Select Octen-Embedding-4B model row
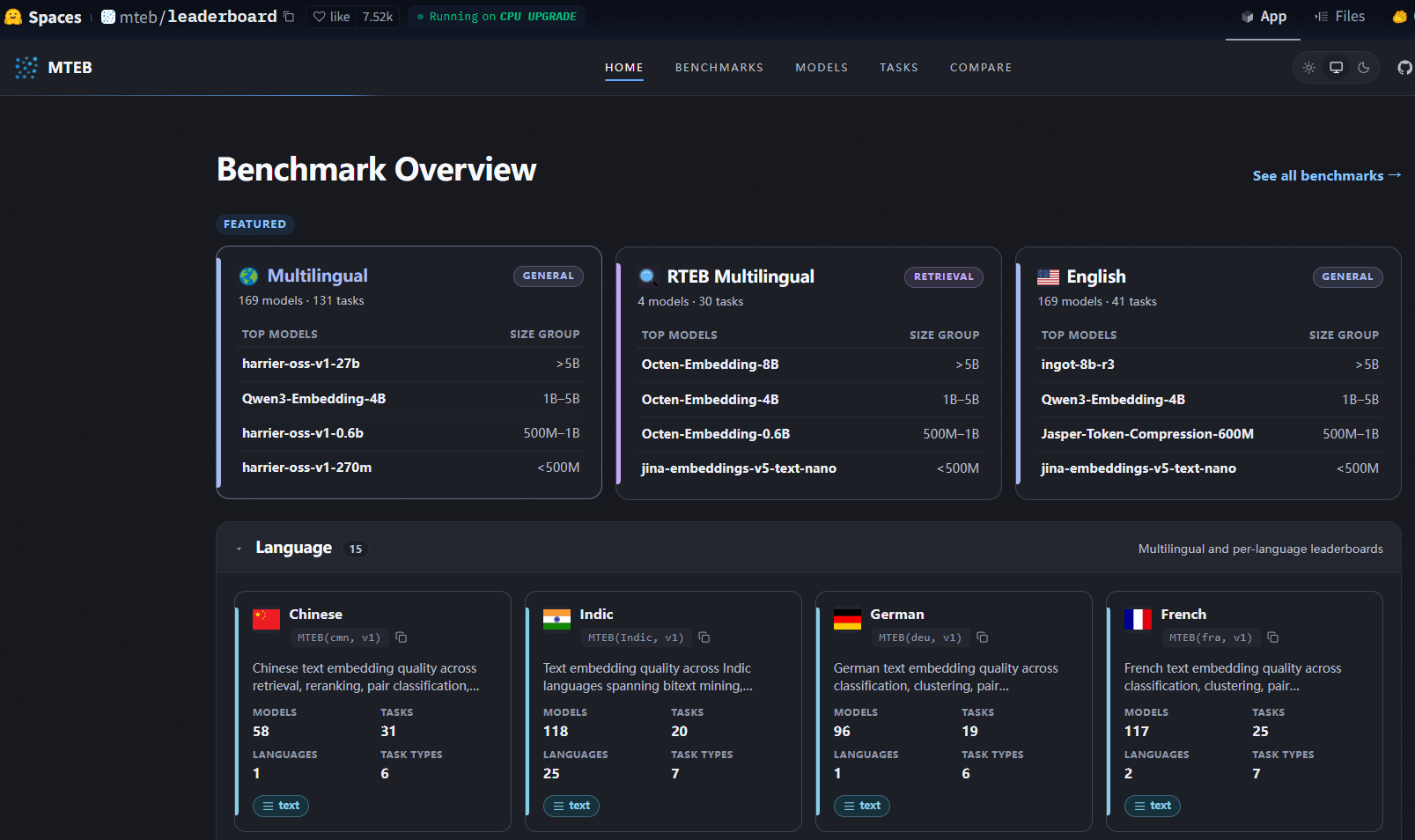1415x840 pixels. coord(810,400)
